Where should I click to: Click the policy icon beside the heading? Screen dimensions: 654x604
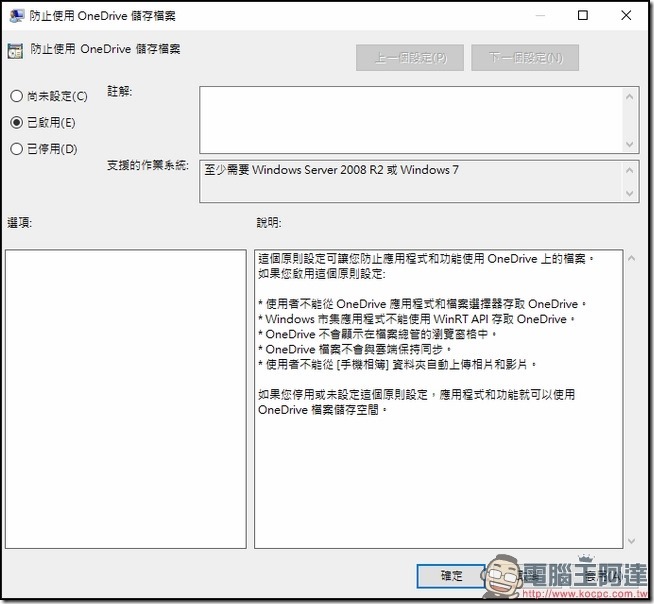[15, 50]
